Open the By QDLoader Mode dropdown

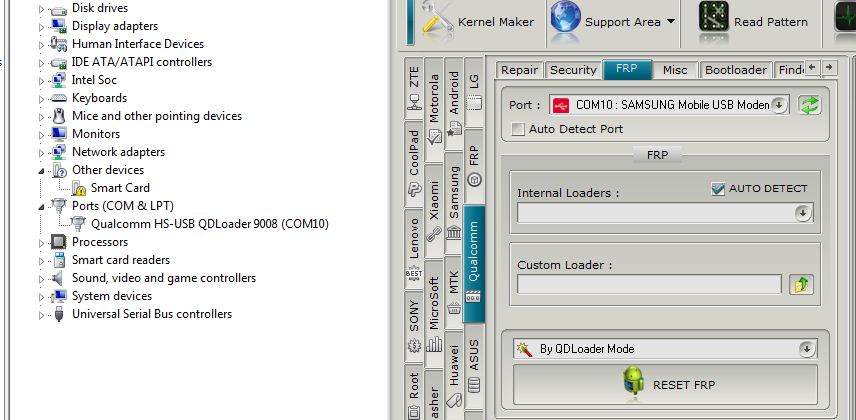tap(806, 349)
